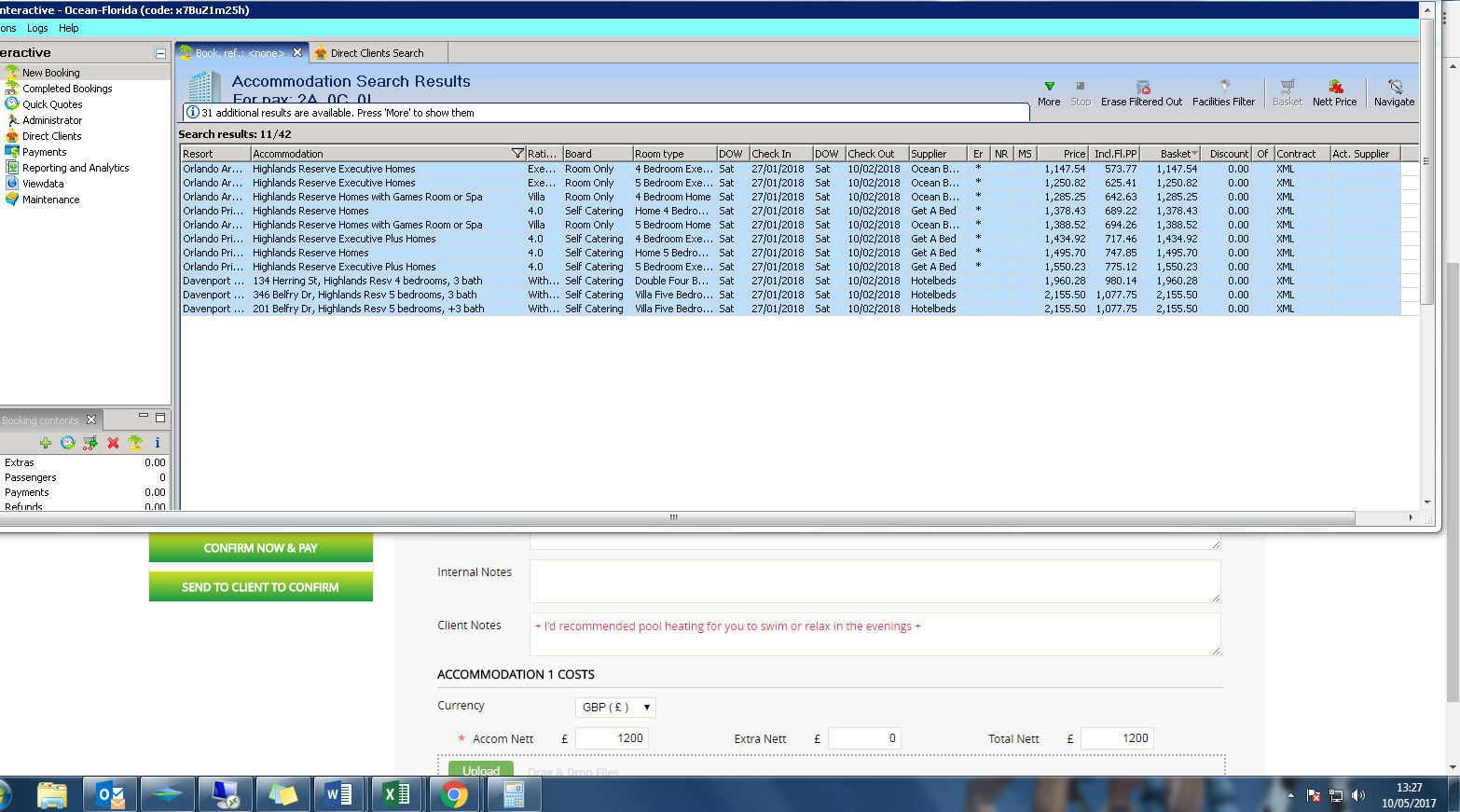This screenshot has height=812, width=1460.
Task: Open Calculator from the taskbar
Action: click(513, 795)
